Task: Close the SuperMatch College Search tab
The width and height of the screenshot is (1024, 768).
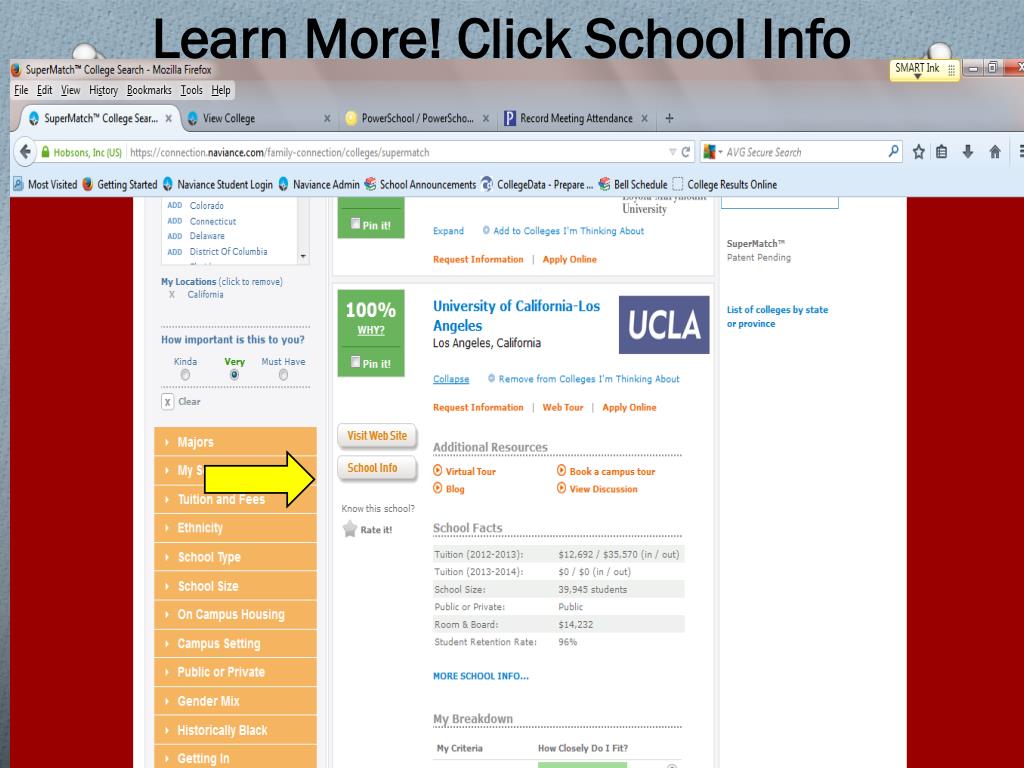Action: point(168,118)
